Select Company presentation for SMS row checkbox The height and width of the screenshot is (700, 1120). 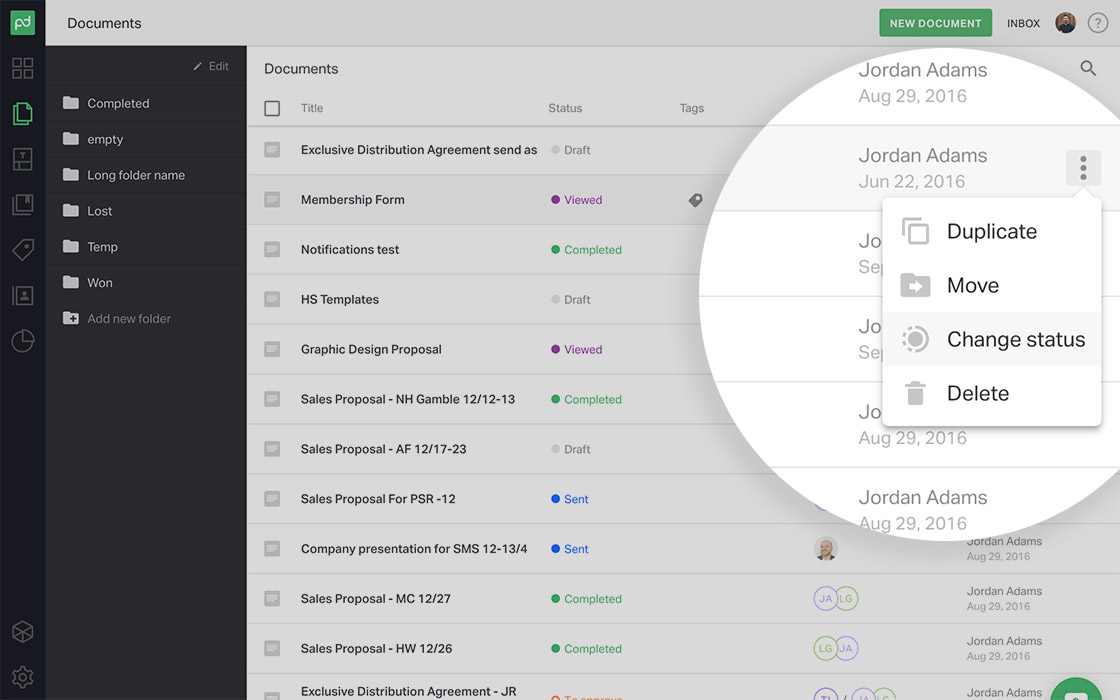pos(272,549)
